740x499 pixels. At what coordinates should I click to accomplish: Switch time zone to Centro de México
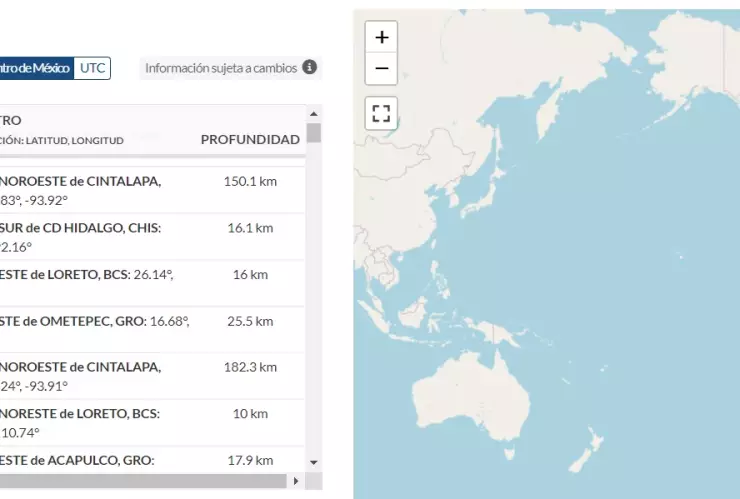click(35, 68)
